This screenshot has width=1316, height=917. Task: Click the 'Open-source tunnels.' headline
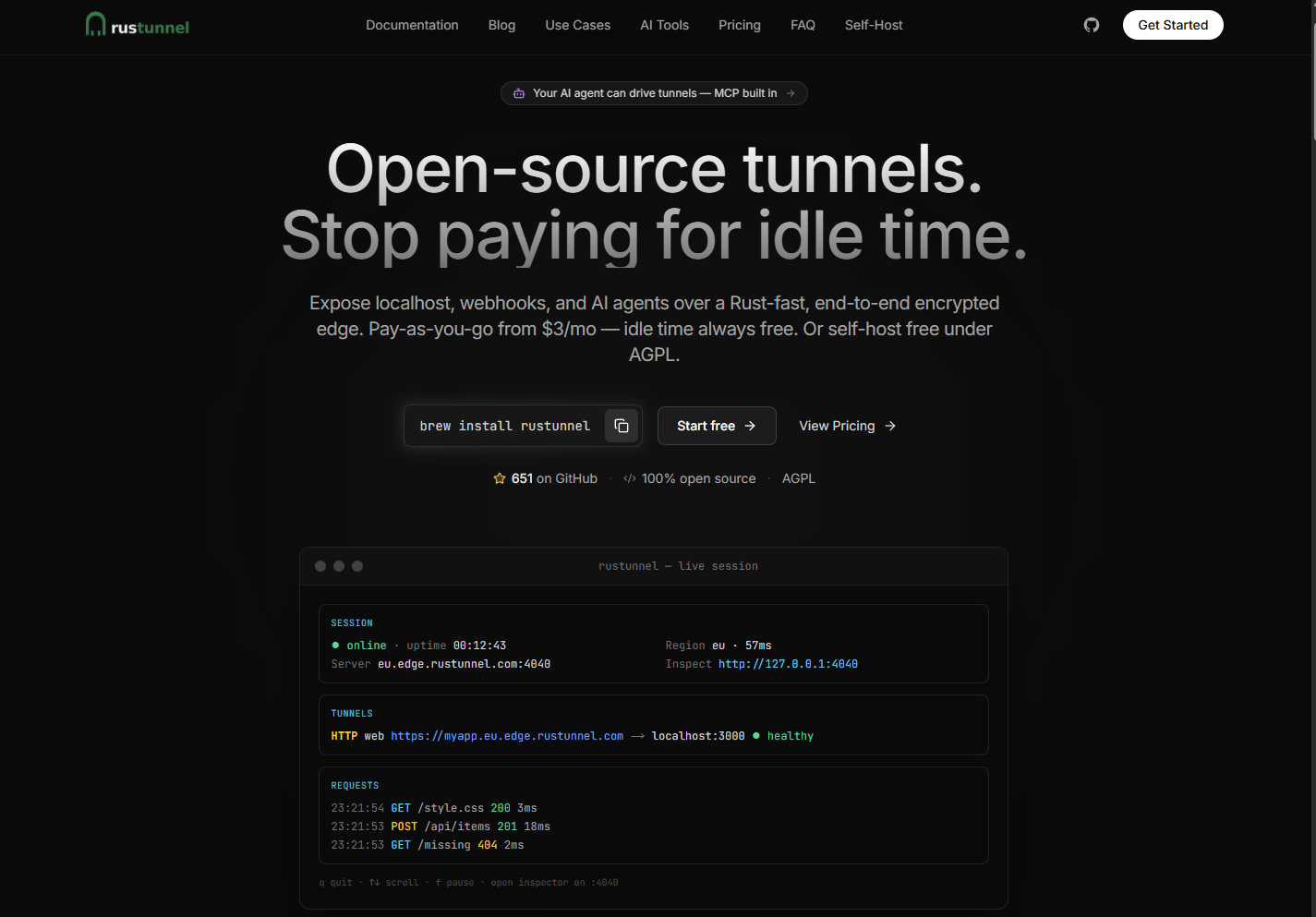655,169
